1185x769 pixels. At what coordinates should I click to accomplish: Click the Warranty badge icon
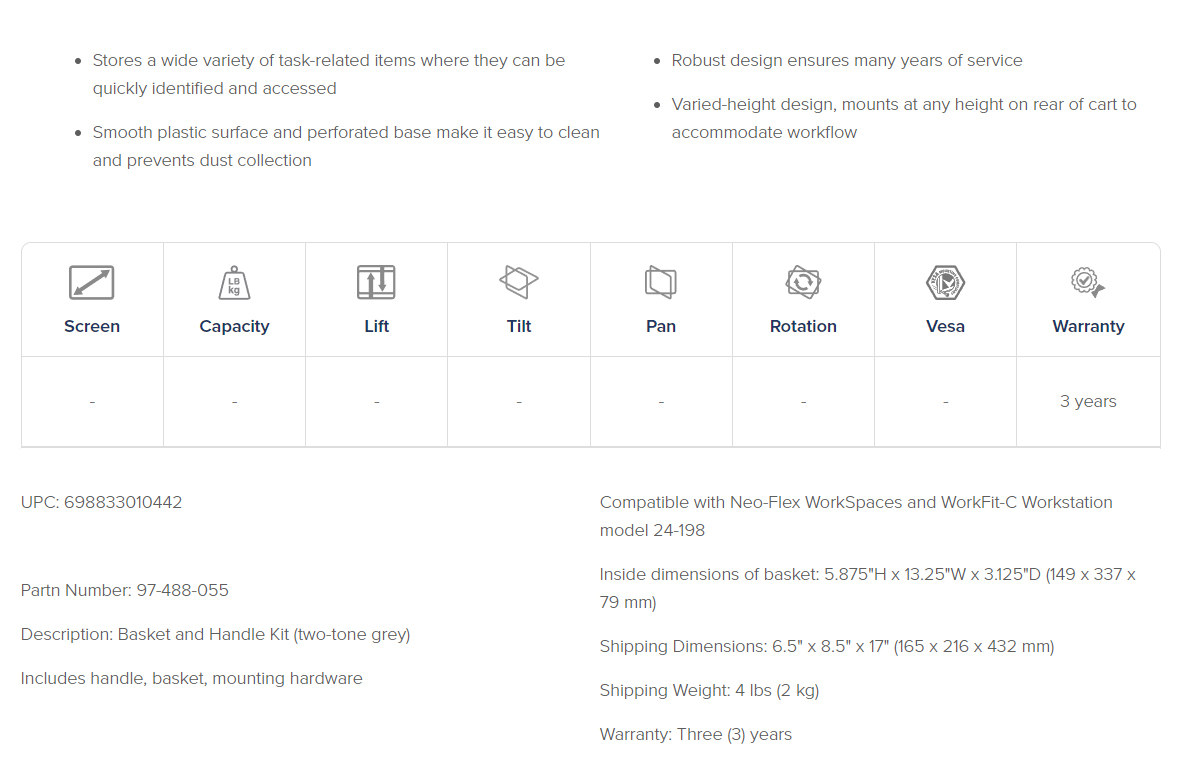coord(1088,282)
